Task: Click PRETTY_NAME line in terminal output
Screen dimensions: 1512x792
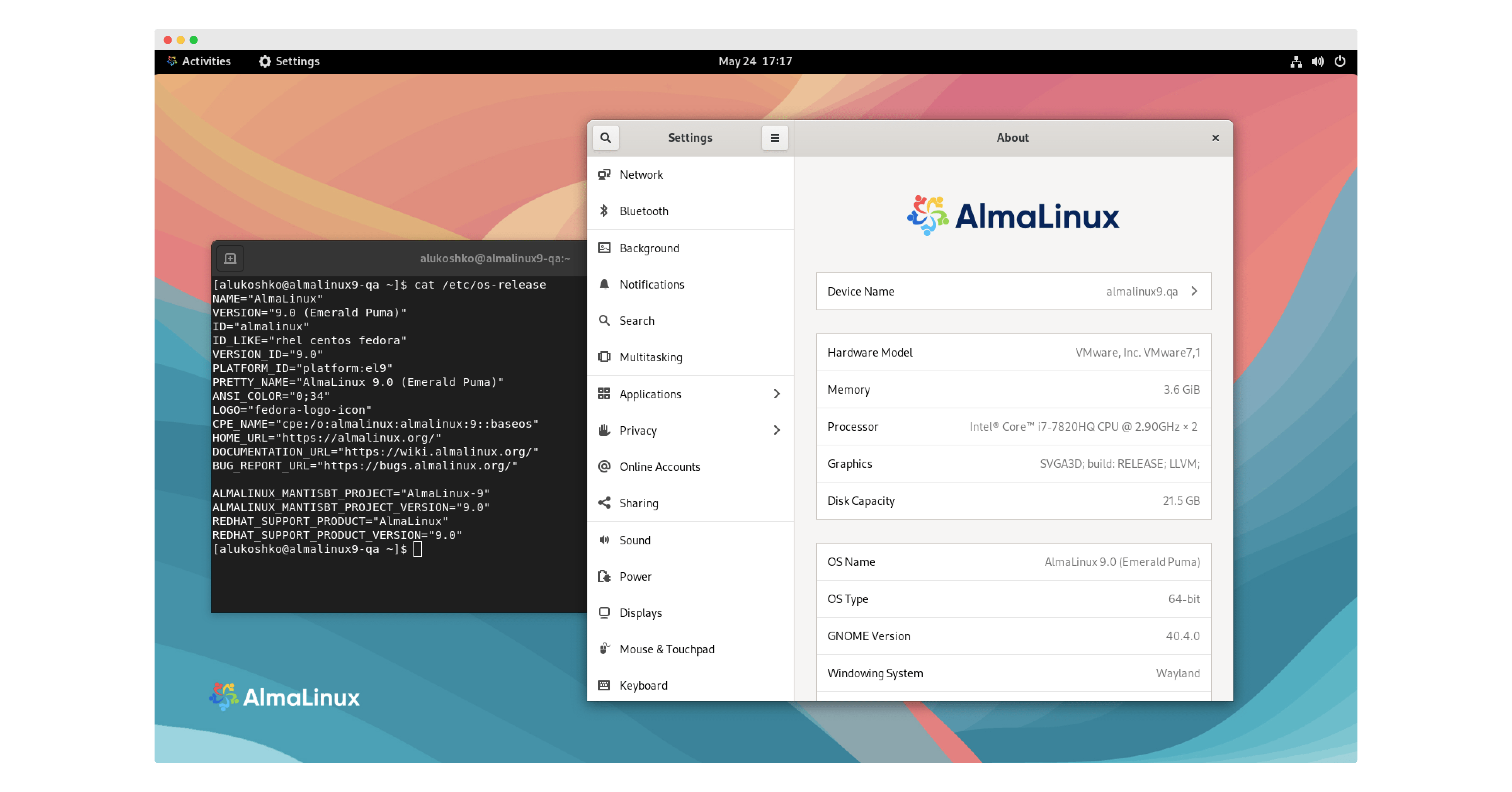Action: (358, 382)
